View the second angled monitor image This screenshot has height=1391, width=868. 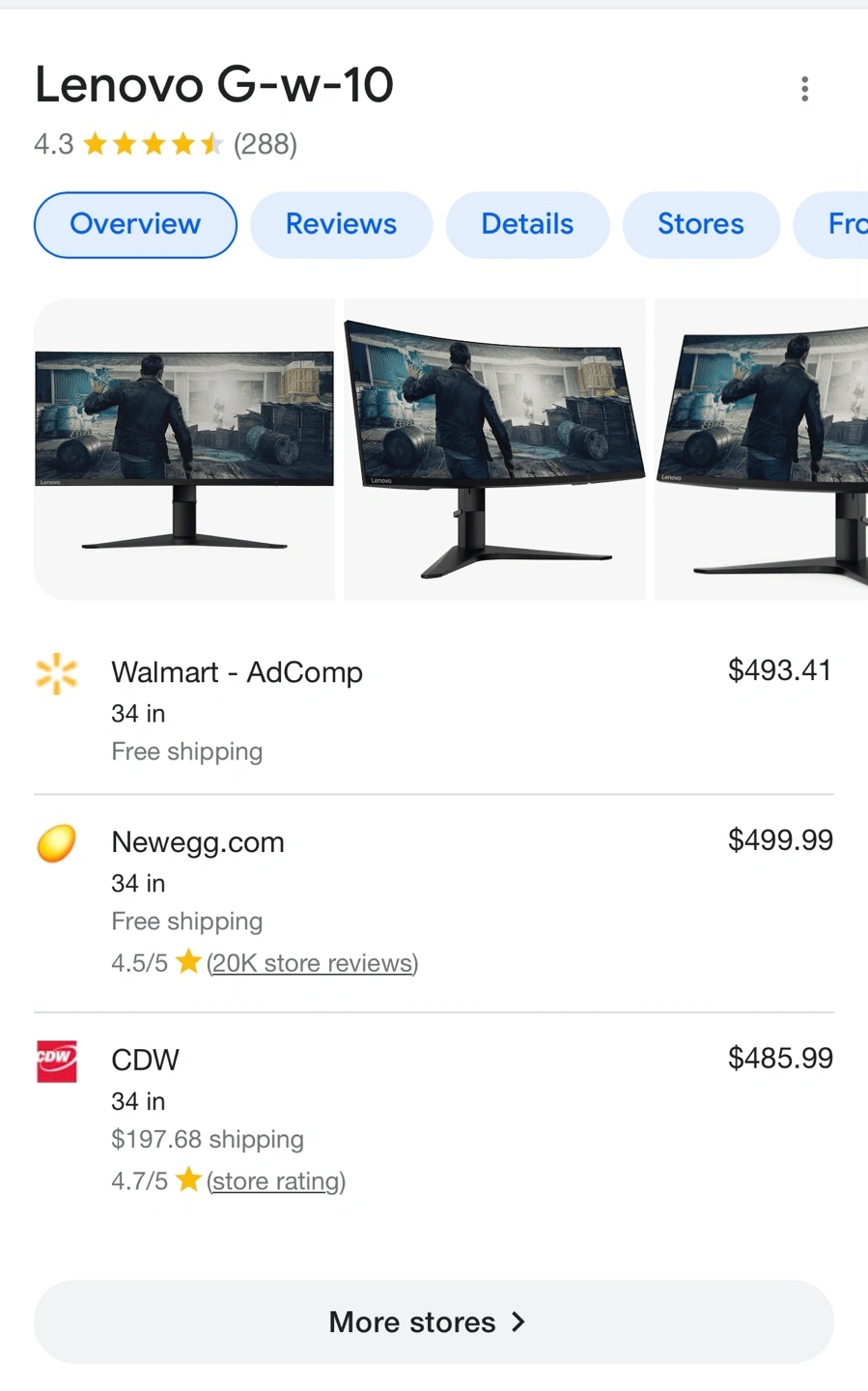[x=494, y=449]
